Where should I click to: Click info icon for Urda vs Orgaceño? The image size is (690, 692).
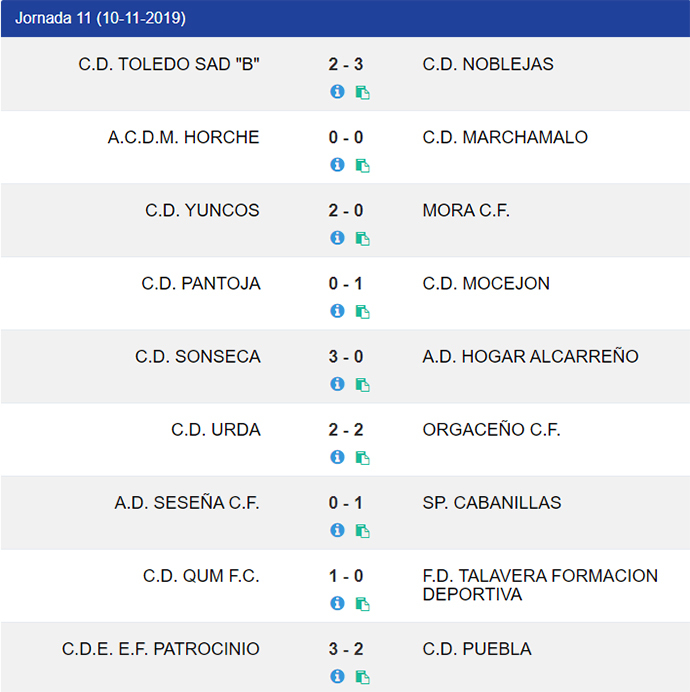tap(337, 457)
